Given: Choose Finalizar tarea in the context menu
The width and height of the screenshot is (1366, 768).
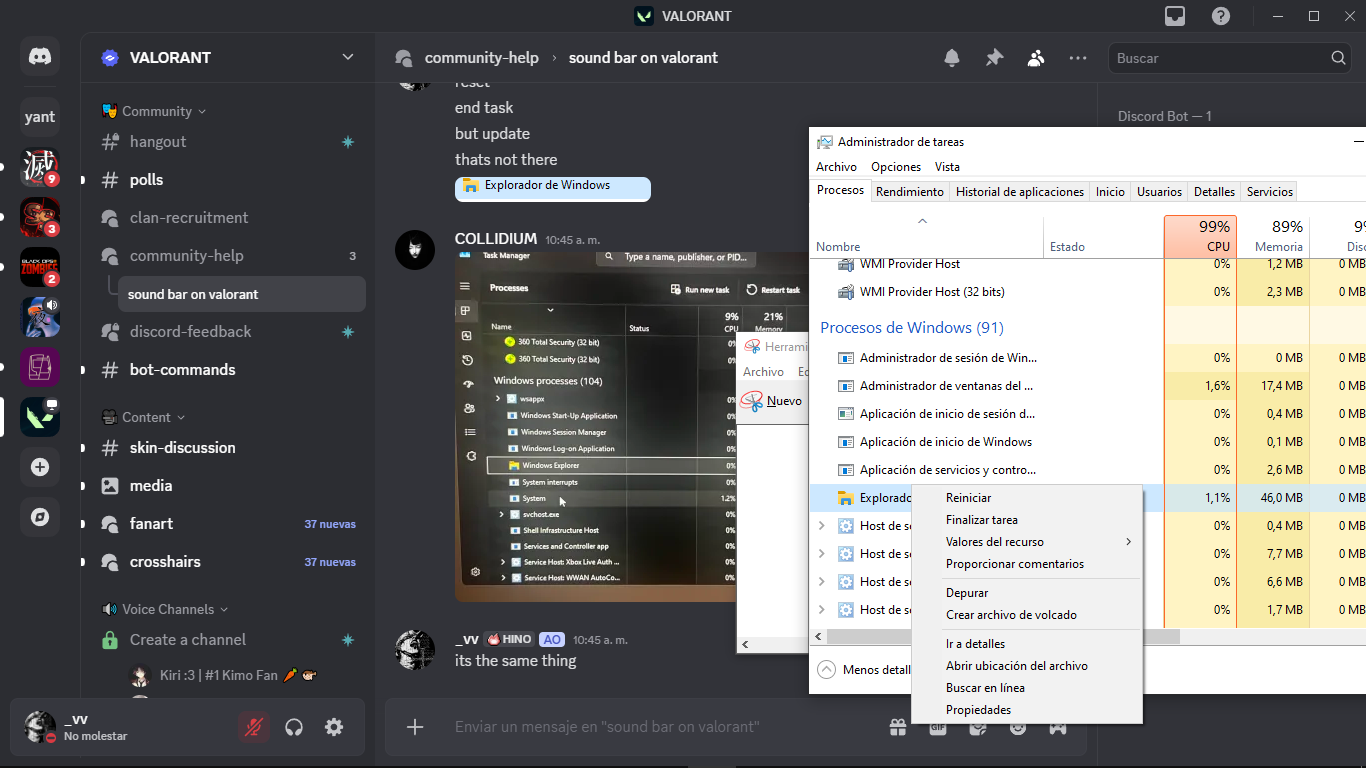Looking at the screenshot, I should click(1027, 520).
